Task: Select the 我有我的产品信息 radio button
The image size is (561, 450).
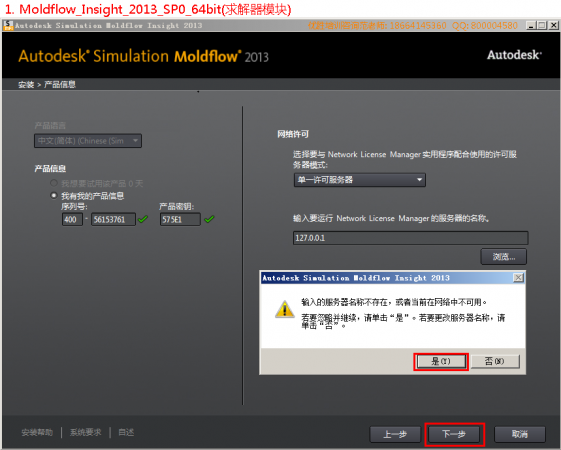Action: [x=54, y=196]
